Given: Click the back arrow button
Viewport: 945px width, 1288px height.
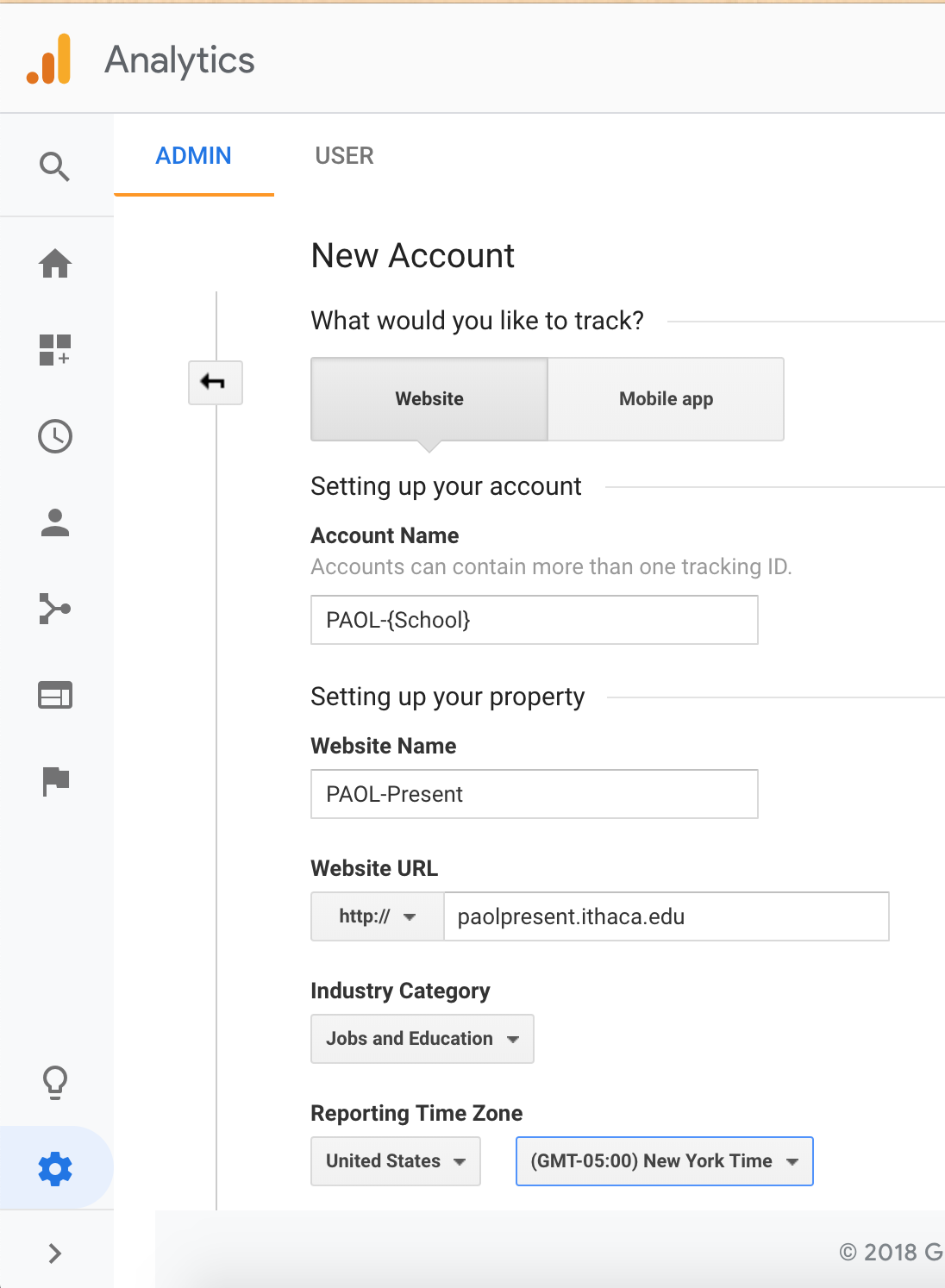Looking at the screenshot, I should (x=215, y=382).
